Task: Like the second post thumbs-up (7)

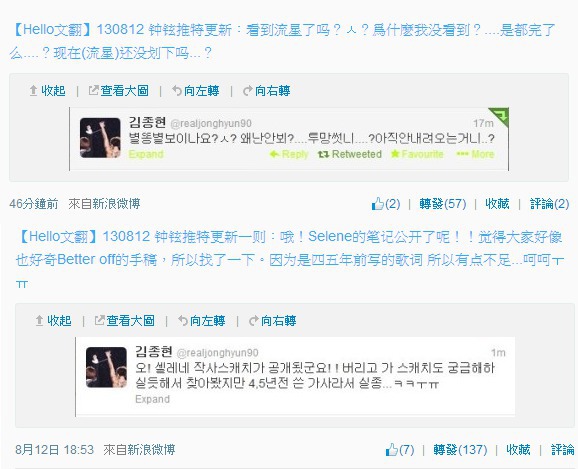Action: tap(400, 450)
